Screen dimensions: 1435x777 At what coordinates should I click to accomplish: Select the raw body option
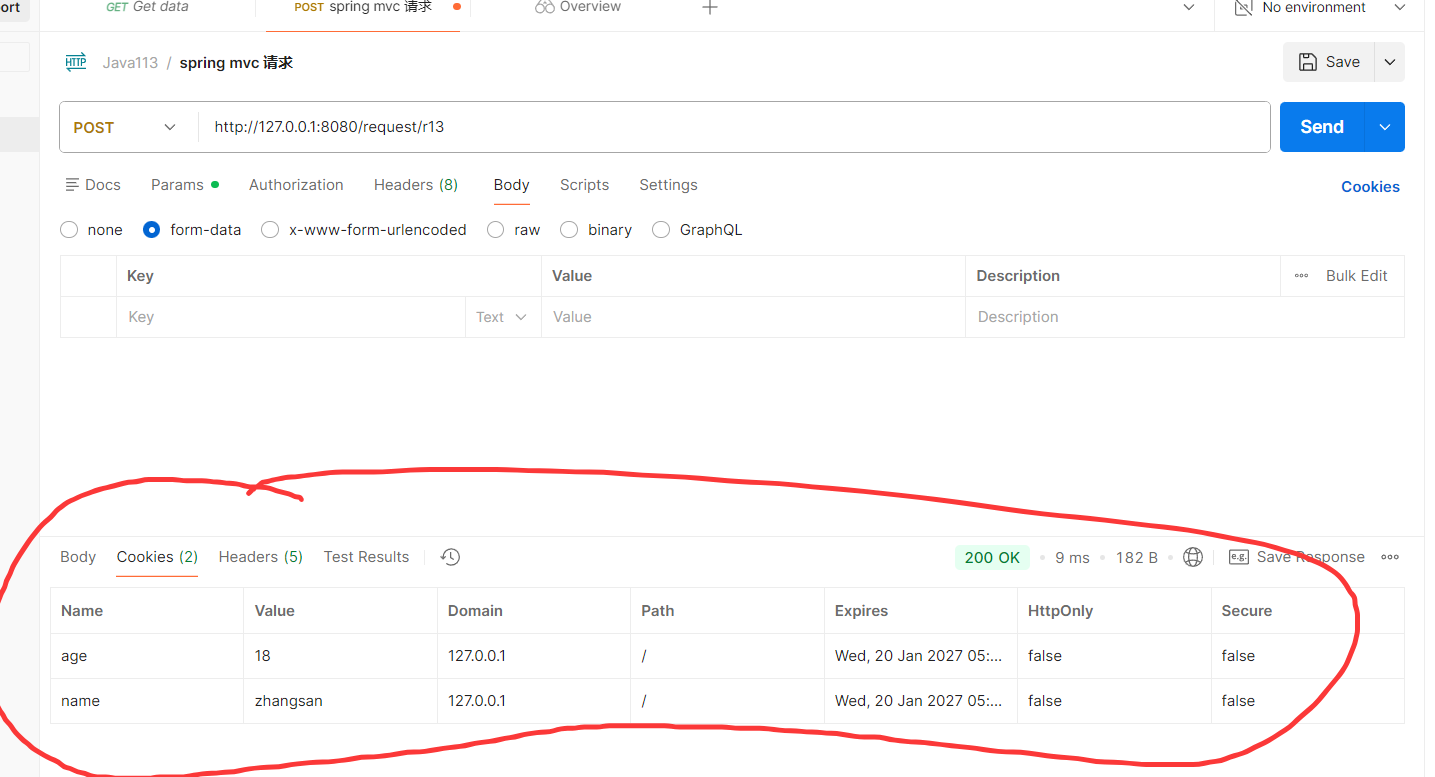[x=496, y=230]
